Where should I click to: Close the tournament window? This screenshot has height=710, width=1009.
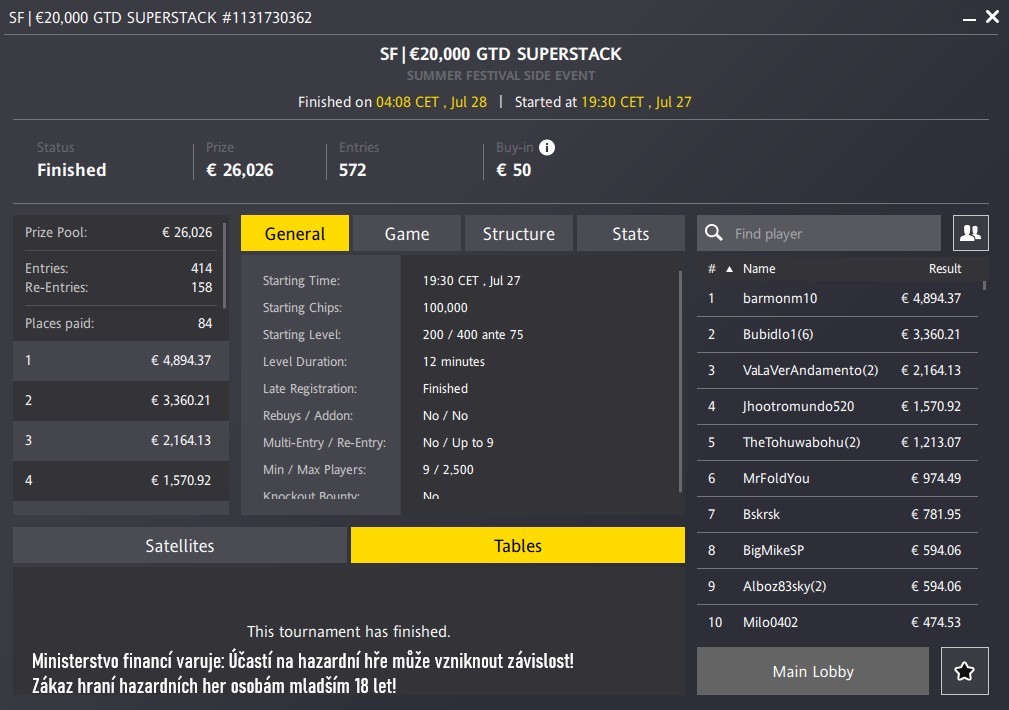991,17
